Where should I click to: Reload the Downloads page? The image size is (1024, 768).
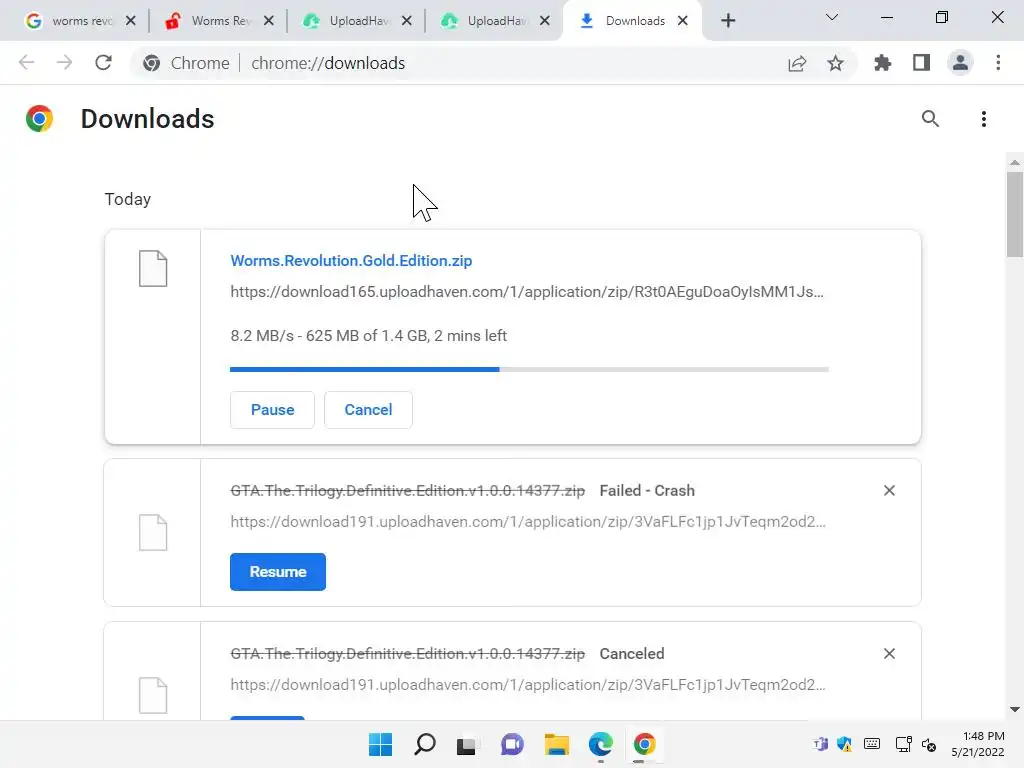[x=103, y=63]
